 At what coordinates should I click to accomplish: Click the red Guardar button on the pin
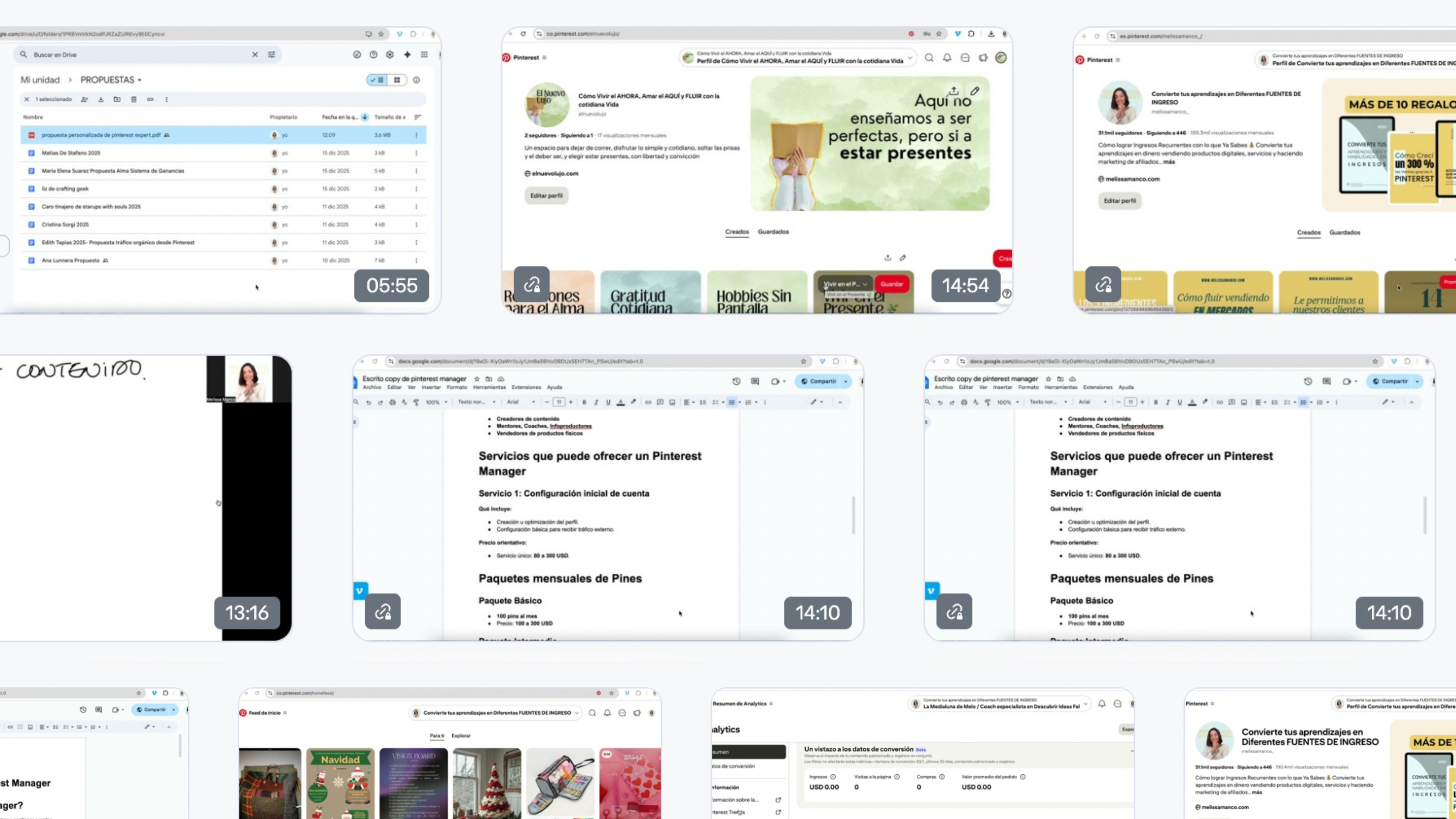(x=891, y=284)
